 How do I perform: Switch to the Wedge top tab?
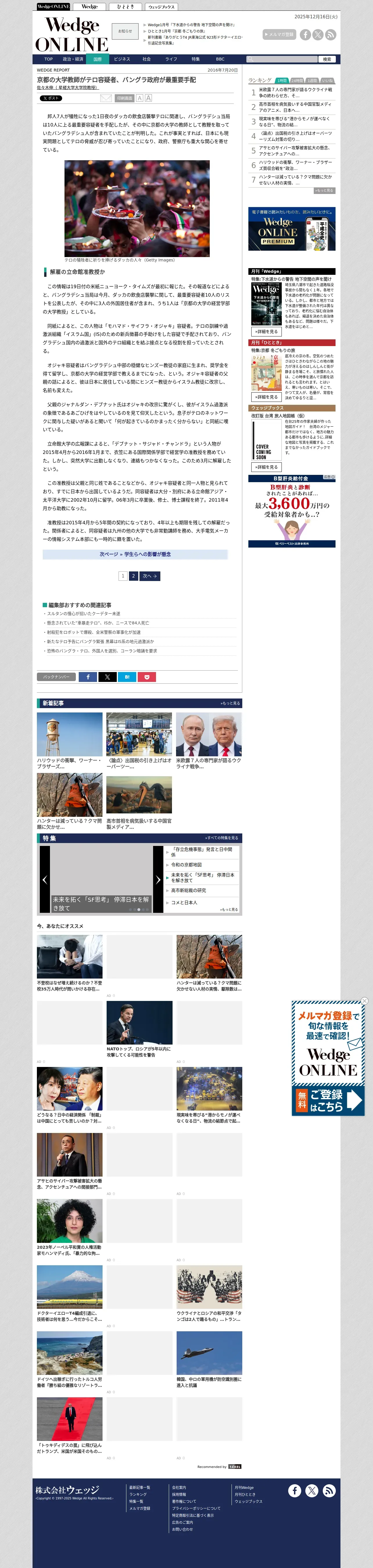pyautogui.click(x=89, y=7)
